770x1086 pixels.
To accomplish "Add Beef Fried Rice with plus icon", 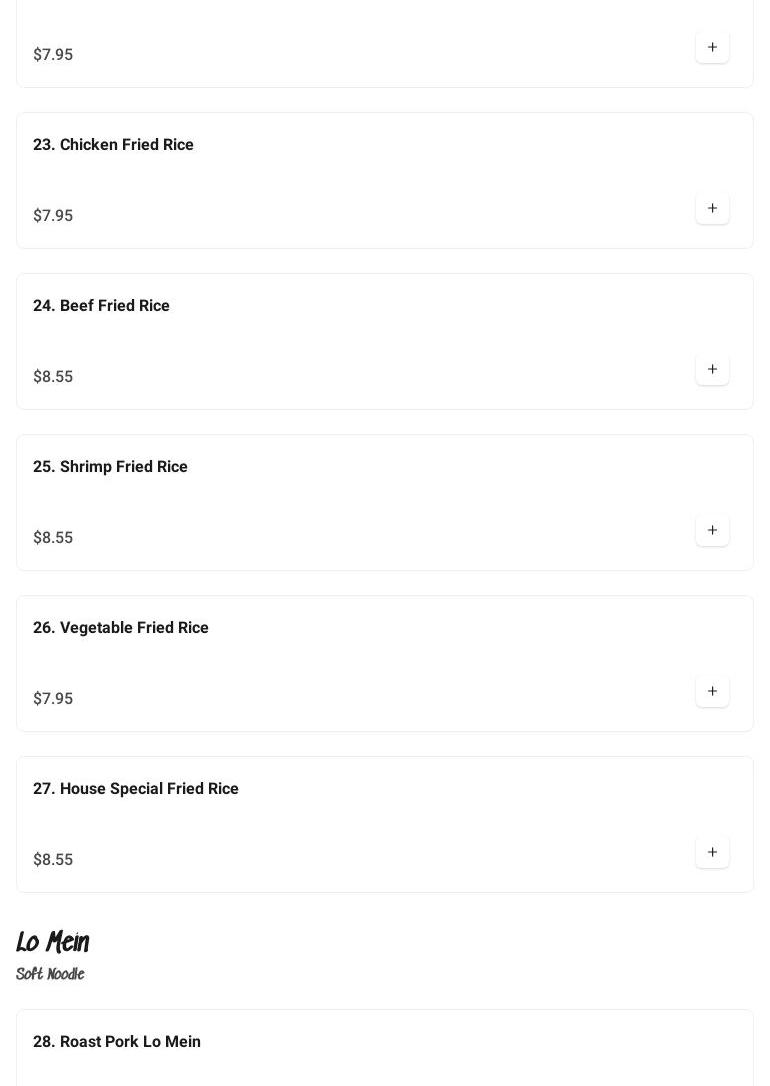I will pos(712,369).
